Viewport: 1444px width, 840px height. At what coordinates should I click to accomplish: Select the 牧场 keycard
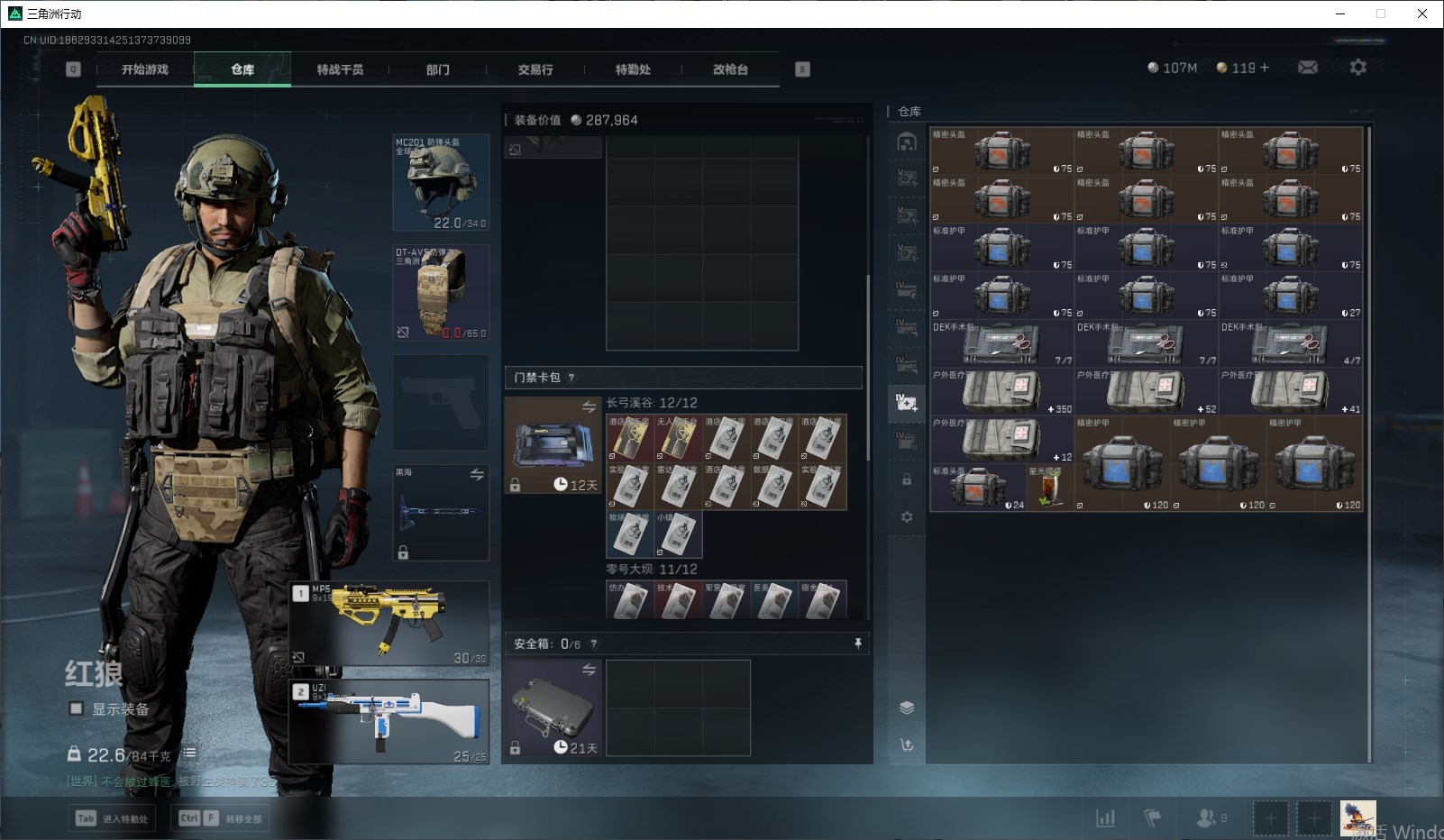(630, 534)
